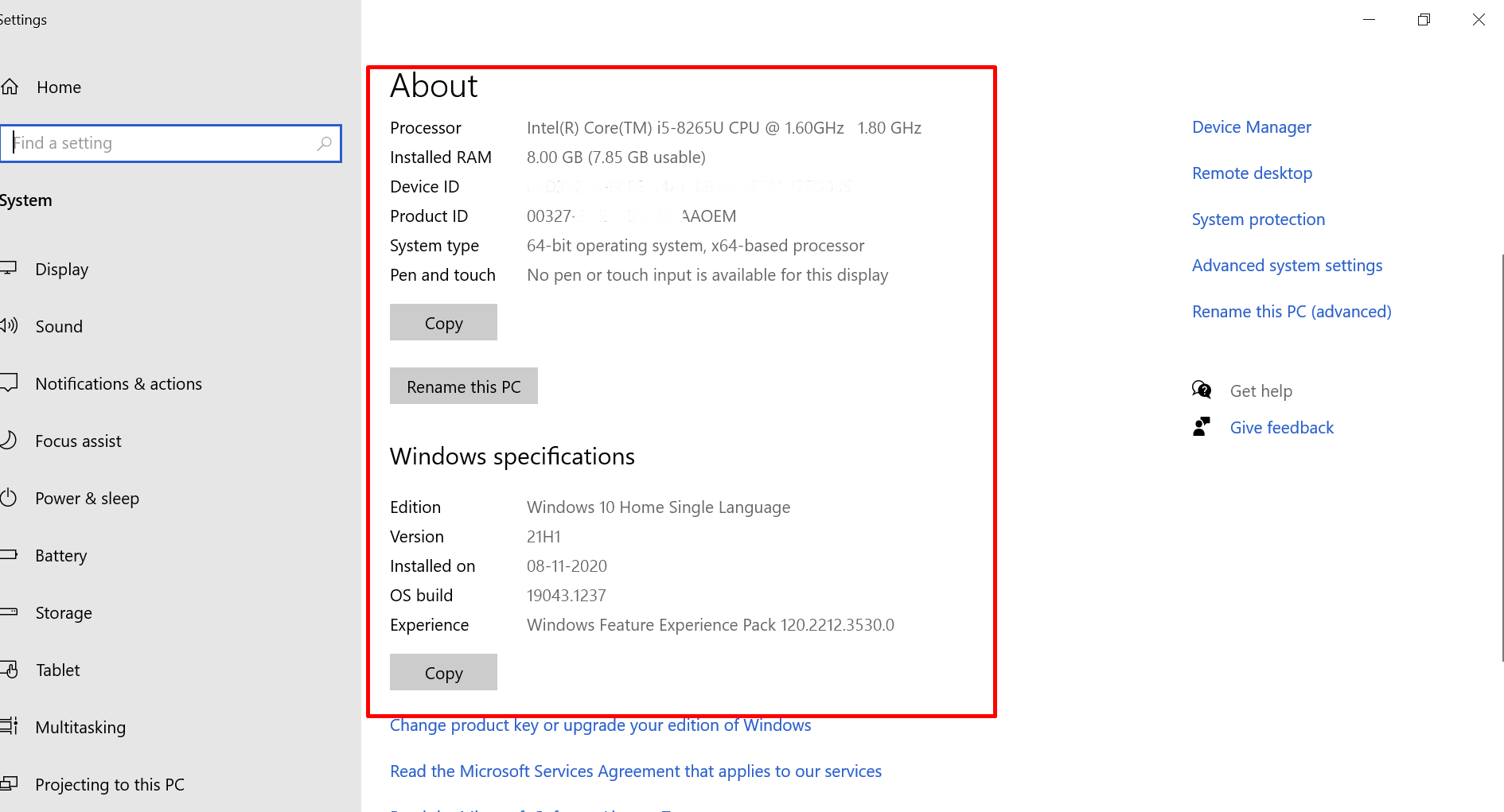Open Advanced system settings

tap(1287, 265)
